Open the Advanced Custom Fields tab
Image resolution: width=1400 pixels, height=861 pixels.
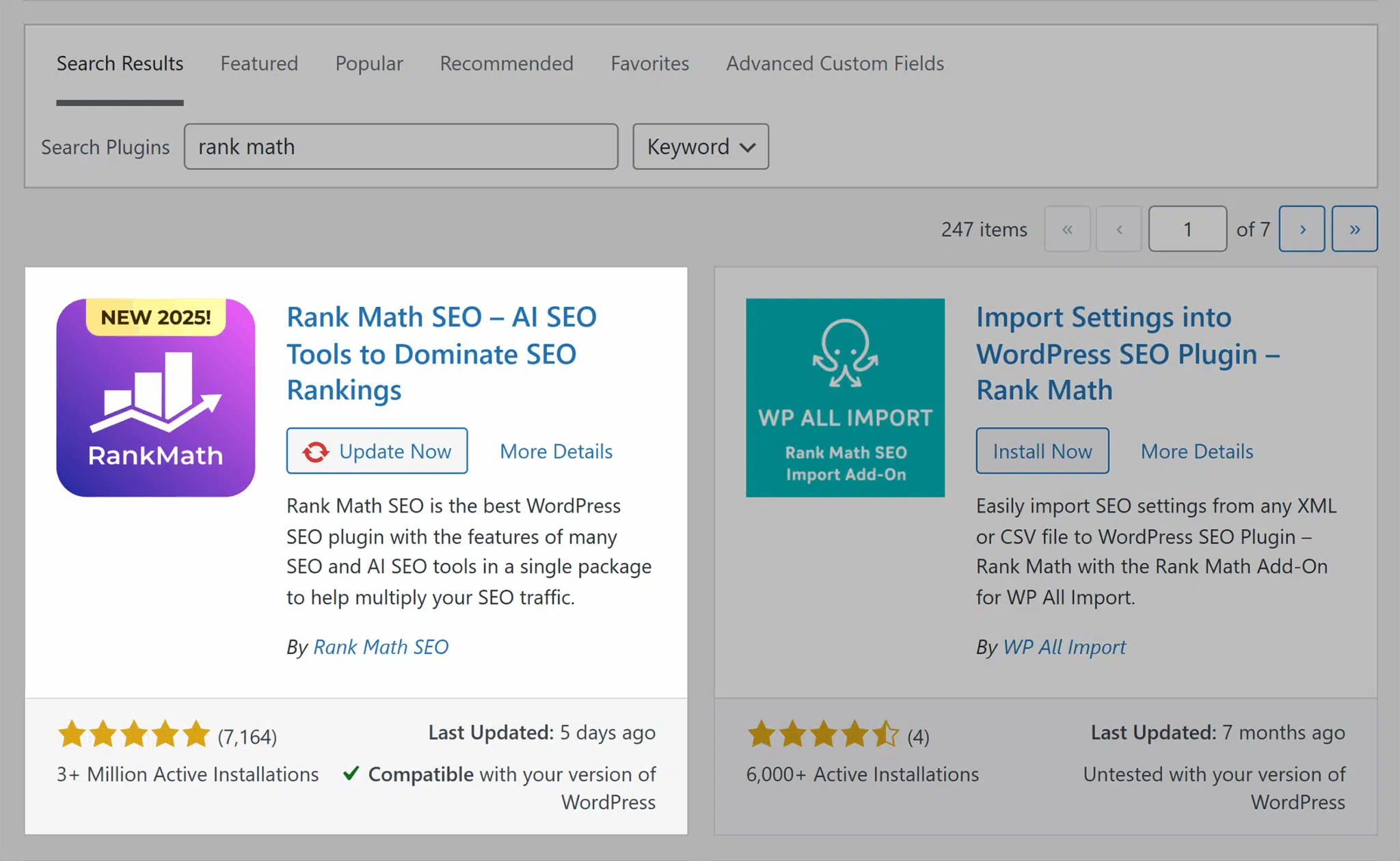(x=835, y=64)
